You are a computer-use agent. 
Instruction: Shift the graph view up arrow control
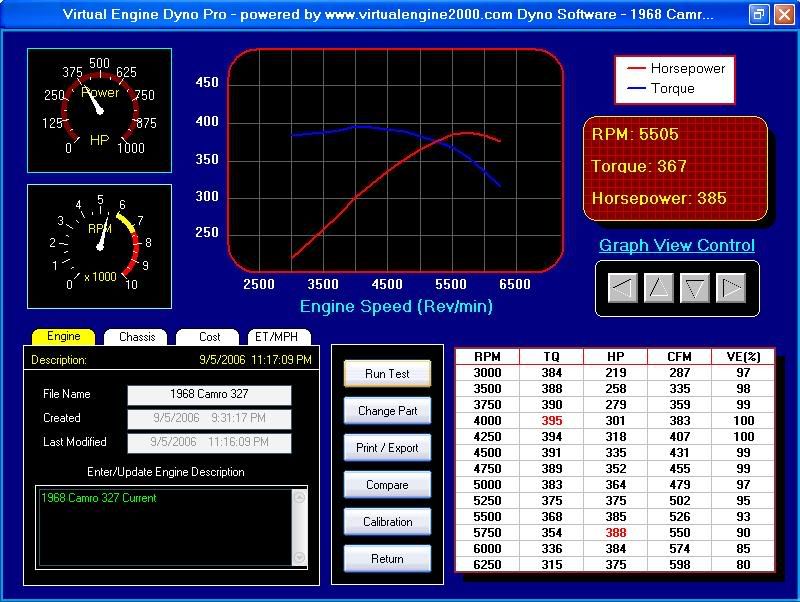(x=660, y=289)
